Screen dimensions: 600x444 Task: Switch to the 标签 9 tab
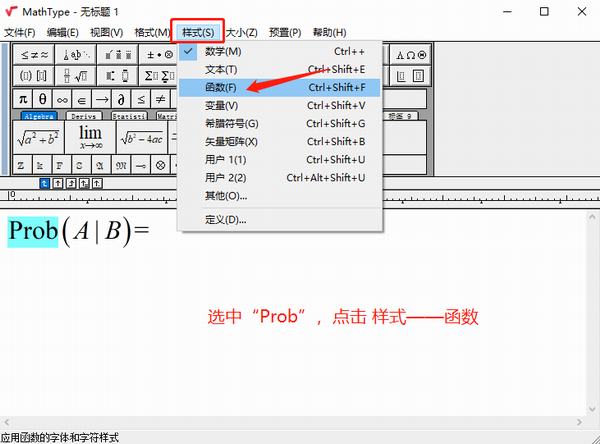point(399,116)
